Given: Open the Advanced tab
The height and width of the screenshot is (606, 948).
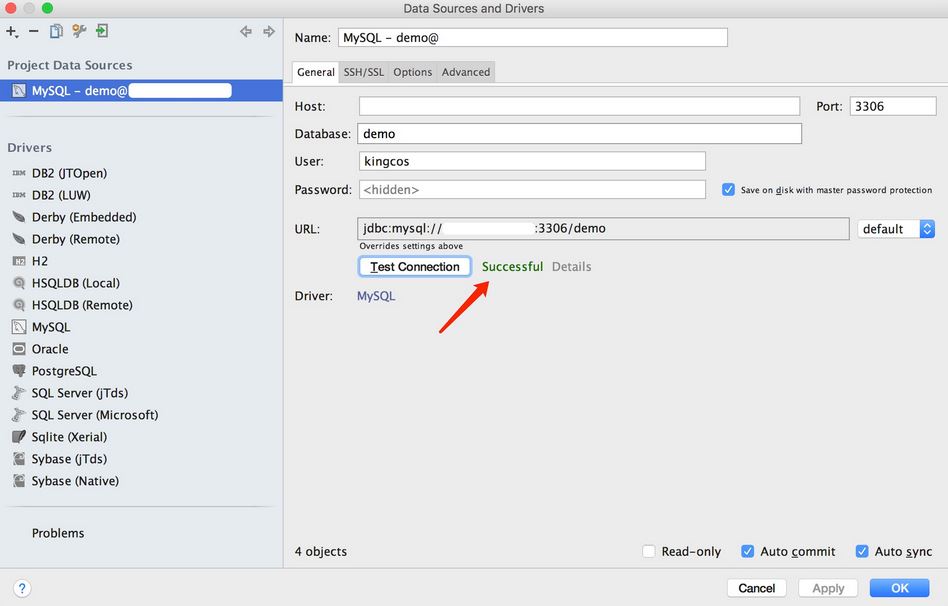Looking at the screenshot, I should point(466,72).
